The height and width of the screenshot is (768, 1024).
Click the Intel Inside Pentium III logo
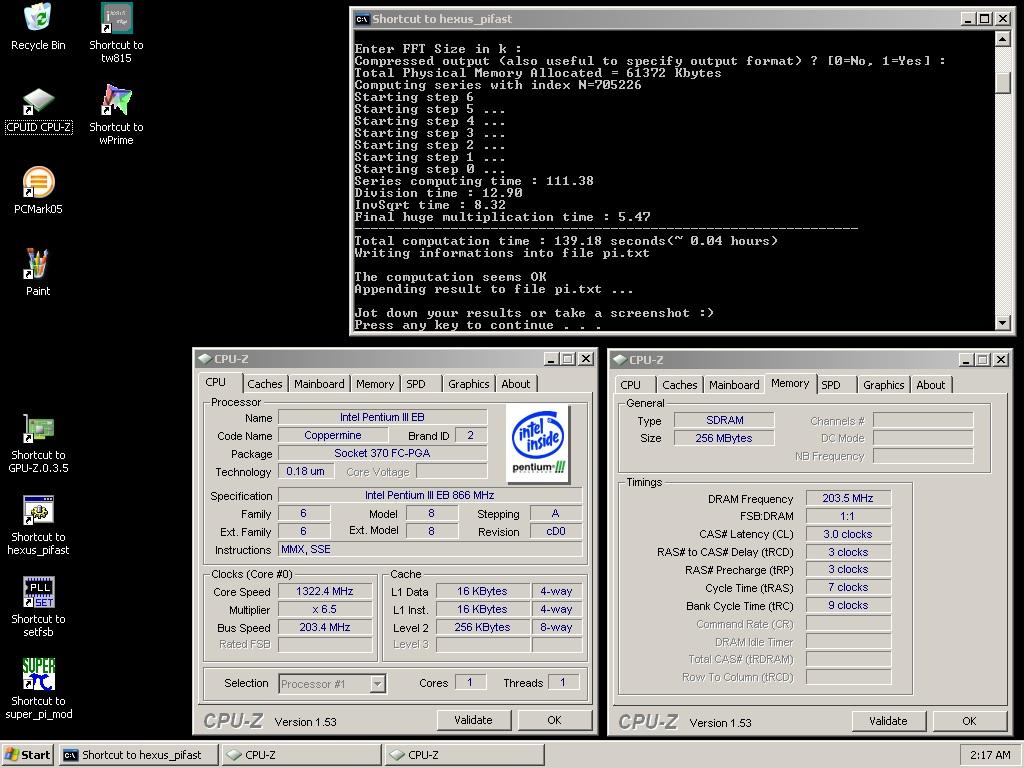tap(538, 443)
